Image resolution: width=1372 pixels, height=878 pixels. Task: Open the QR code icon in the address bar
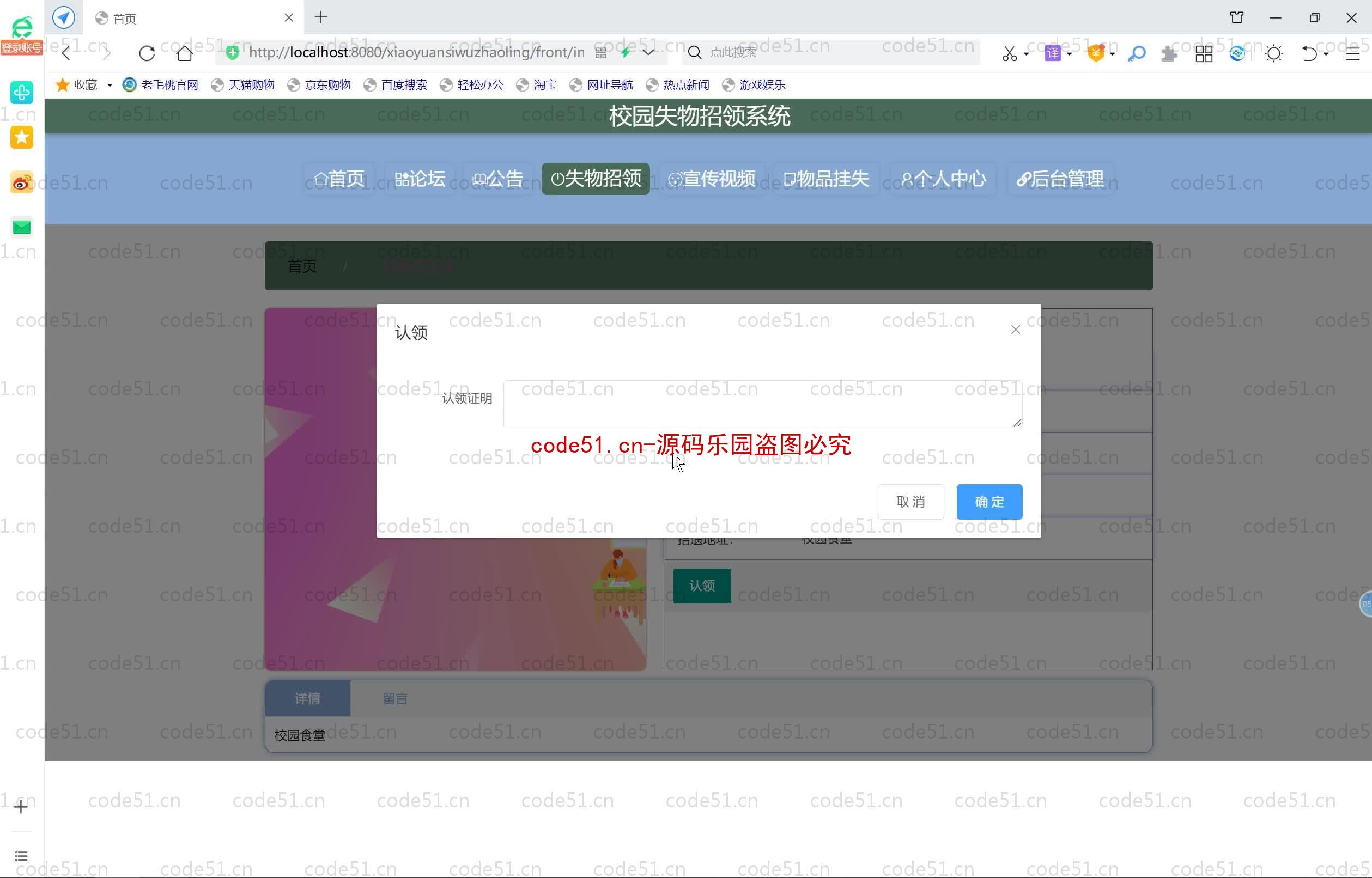(600, 53)
